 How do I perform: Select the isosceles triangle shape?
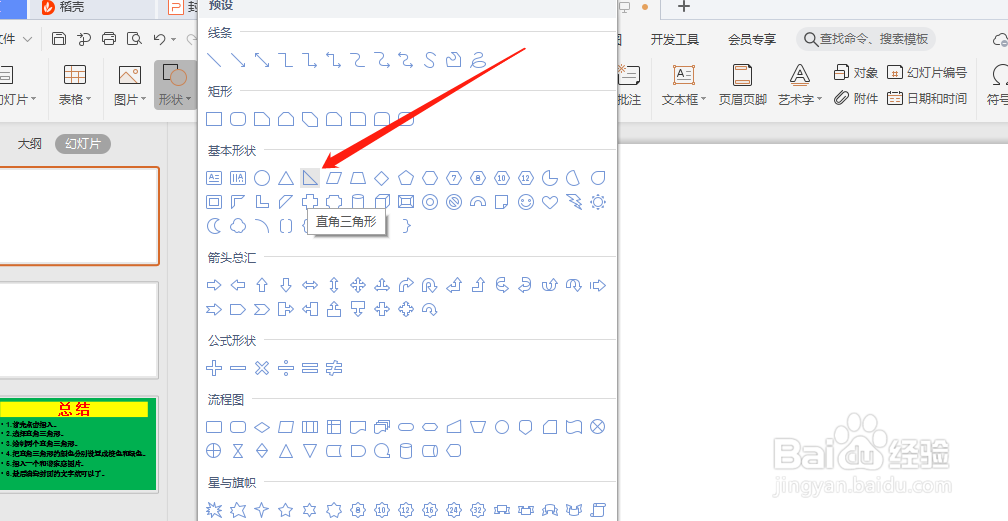point(286,178)
